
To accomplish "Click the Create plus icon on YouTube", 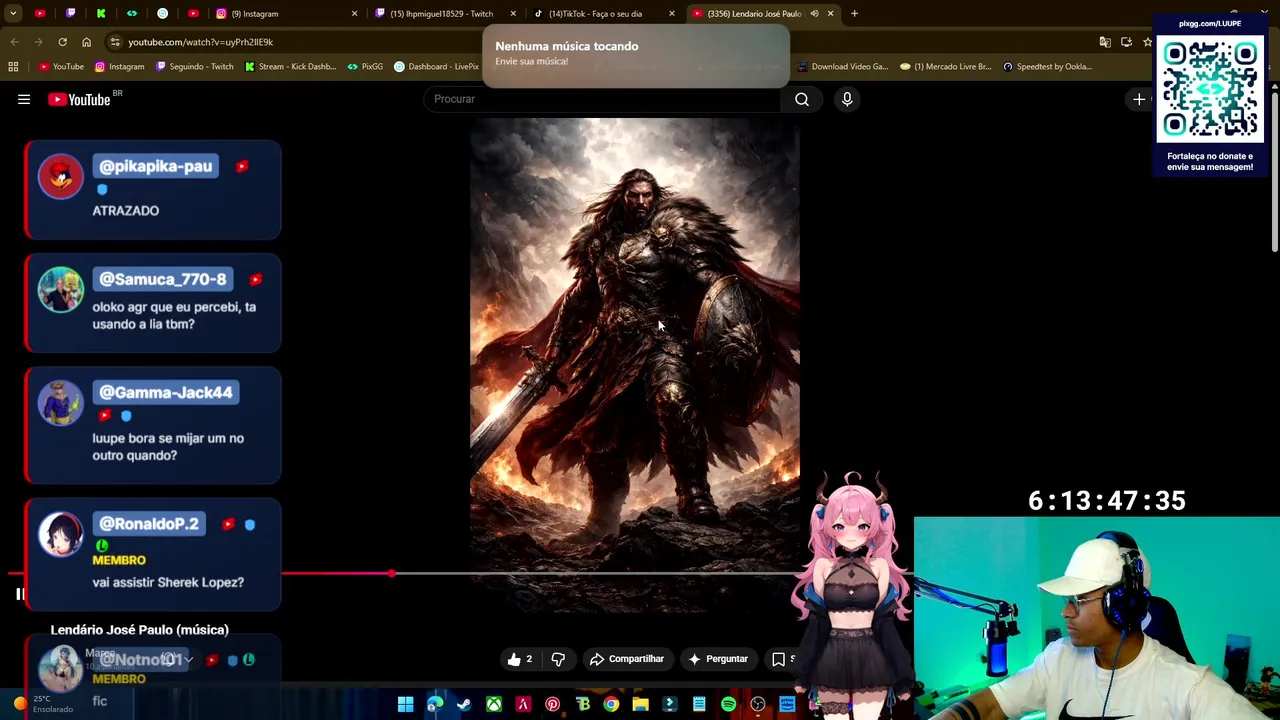I will coord(1139,99).
